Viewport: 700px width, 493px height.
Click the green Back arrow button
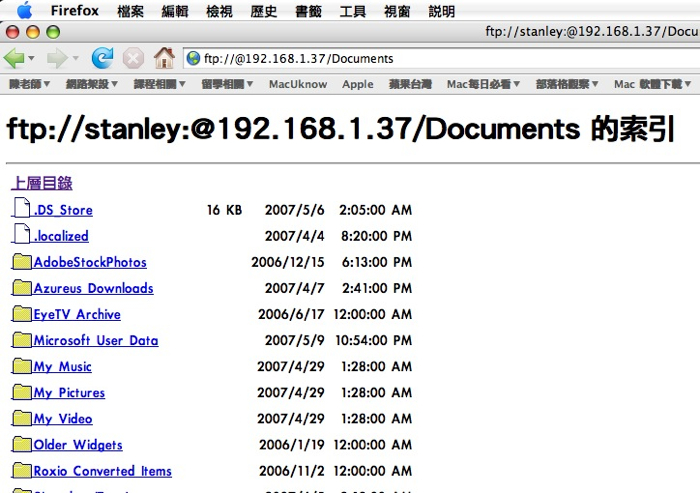(x=14, y=58)
